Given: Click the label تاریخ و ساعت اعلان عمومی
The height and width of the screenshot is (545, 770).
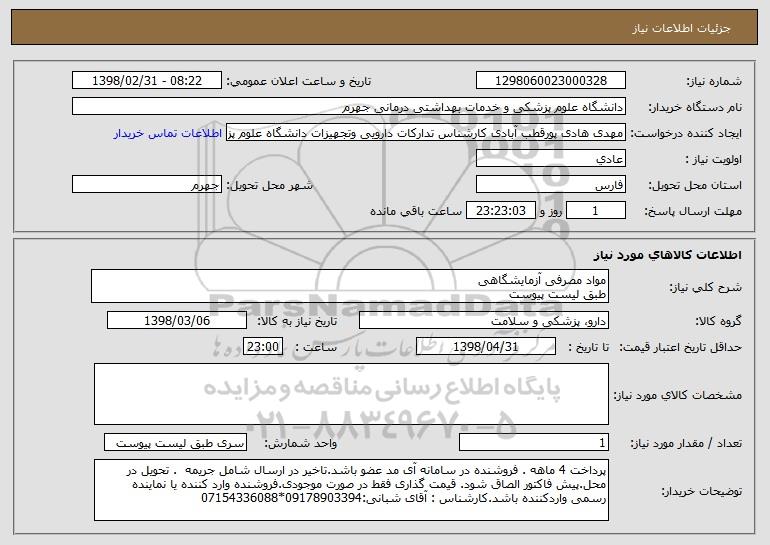Looking at the screenshot, I should point(299,81).
